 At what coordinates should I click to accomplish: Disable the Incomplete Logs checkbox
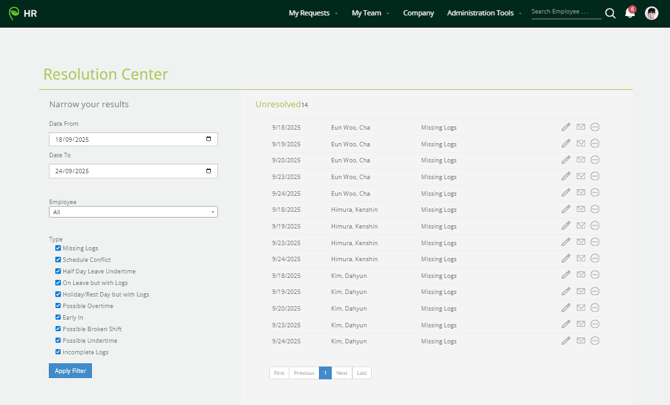click(58, 352)
